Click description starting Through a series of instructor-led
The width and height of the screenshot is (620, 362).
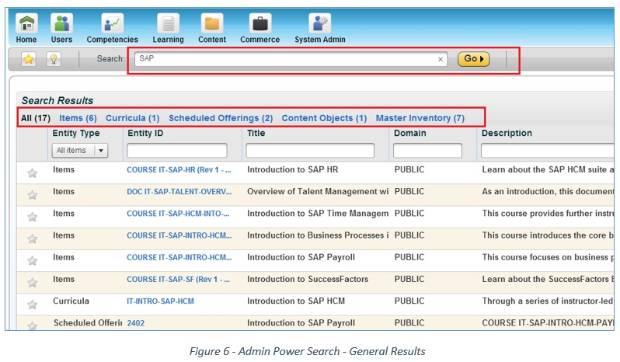tap(548, 301)
